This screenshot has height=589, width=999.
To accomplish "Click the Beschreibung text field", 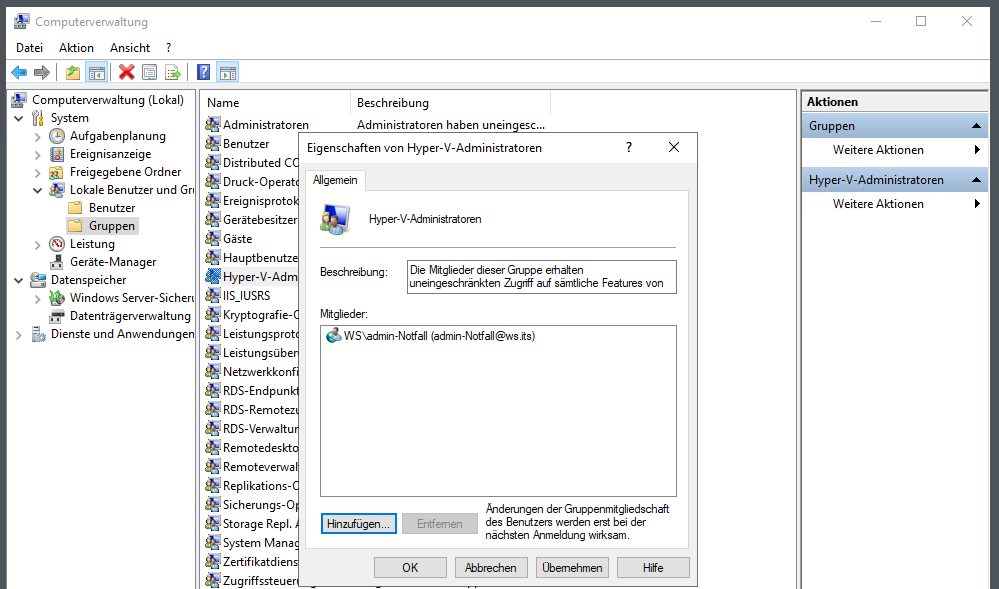I will click(x=542, y=277).
